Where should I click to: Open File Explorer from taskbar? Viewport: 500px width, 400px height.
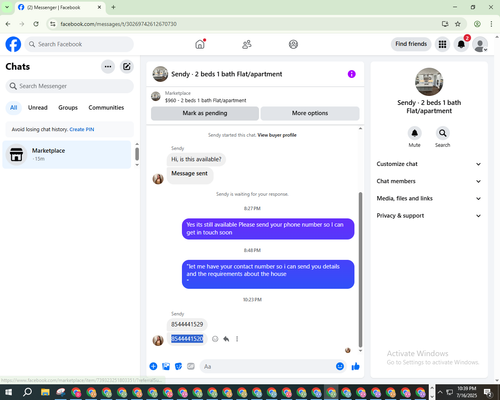point(45,392)
